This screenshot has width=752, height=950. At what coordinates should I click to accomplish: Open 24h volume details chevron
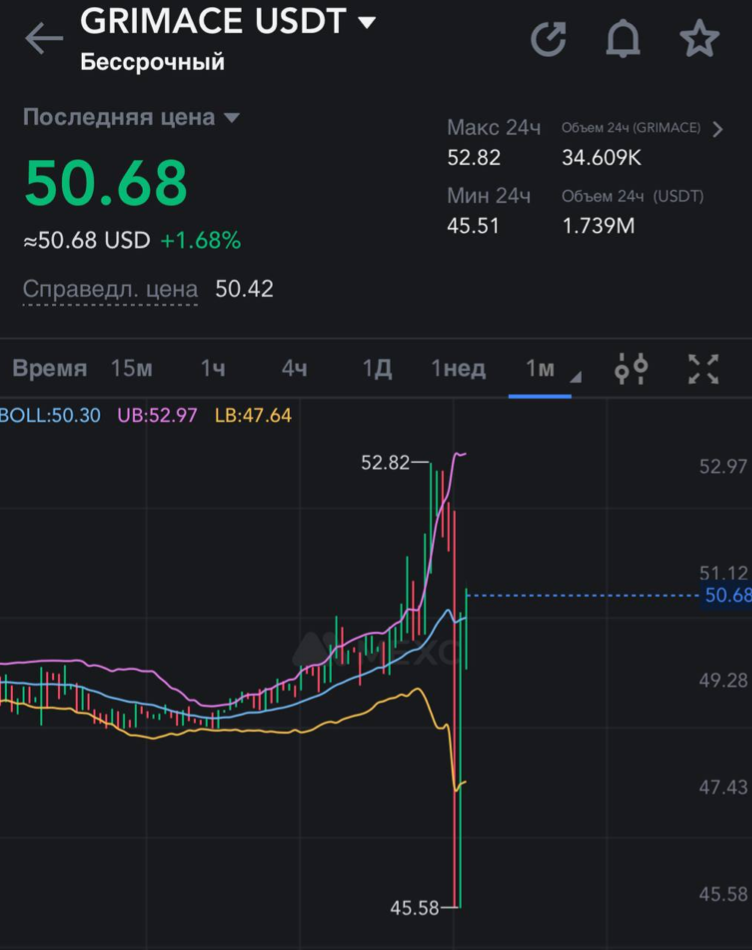[x=717, y=129]
